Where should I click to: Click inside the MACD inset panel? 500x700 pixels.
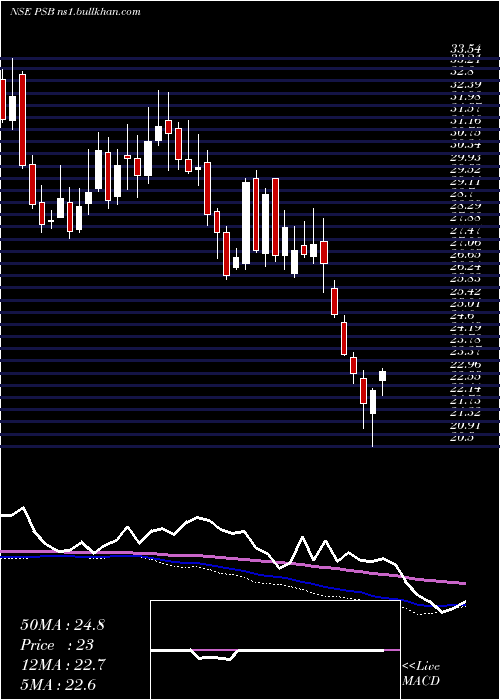[x=275, y=650]
